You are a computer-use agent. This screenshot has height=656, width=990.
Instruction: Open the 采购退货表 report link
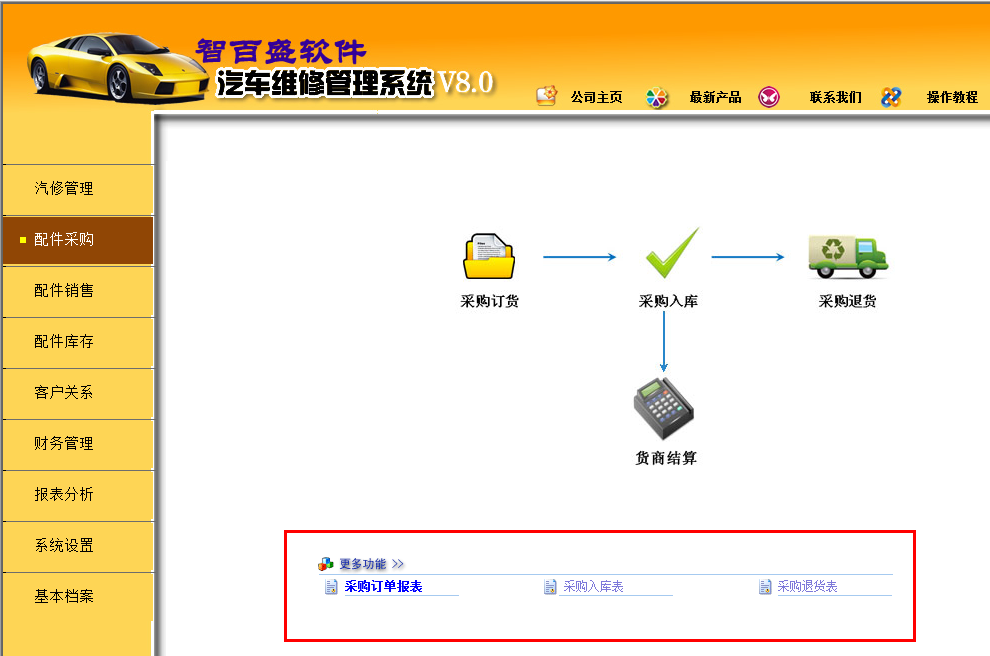[807, 587]
